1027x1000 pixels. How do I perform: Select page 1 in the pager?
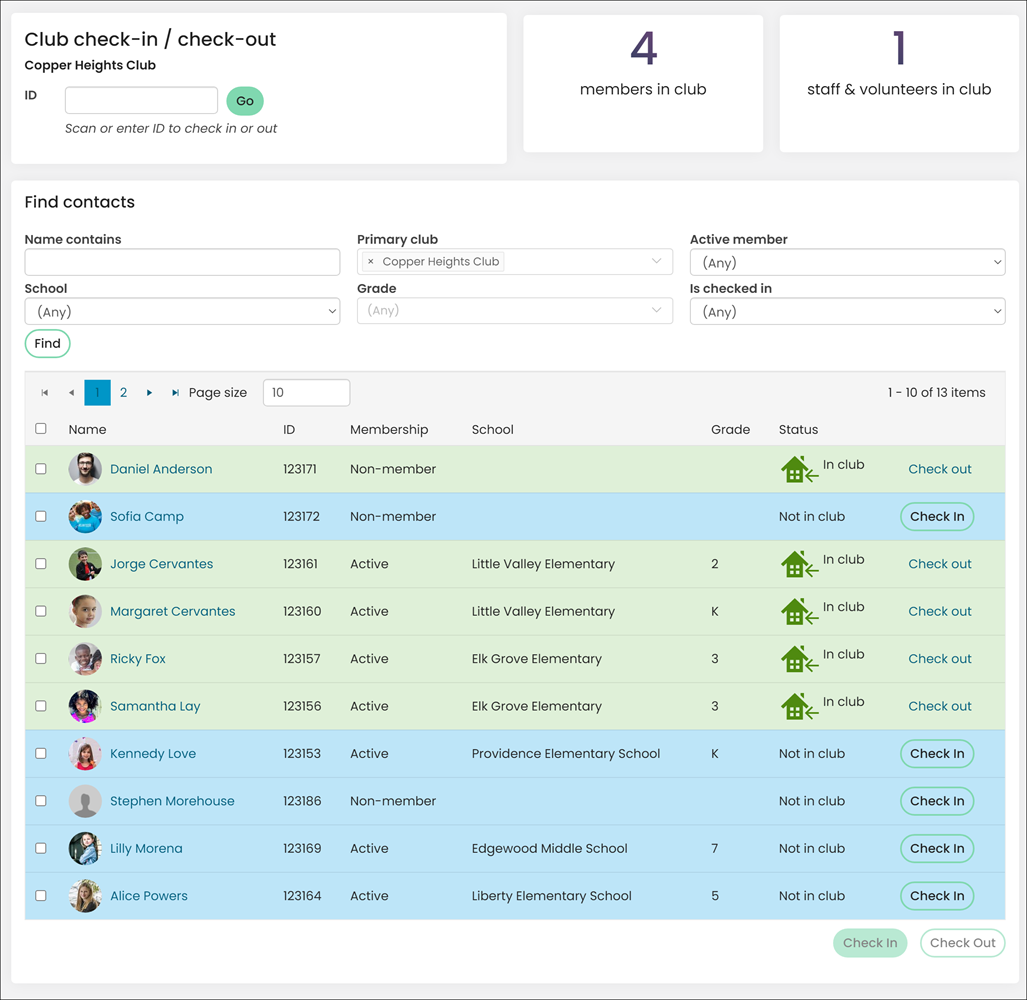tap(98, 393)
